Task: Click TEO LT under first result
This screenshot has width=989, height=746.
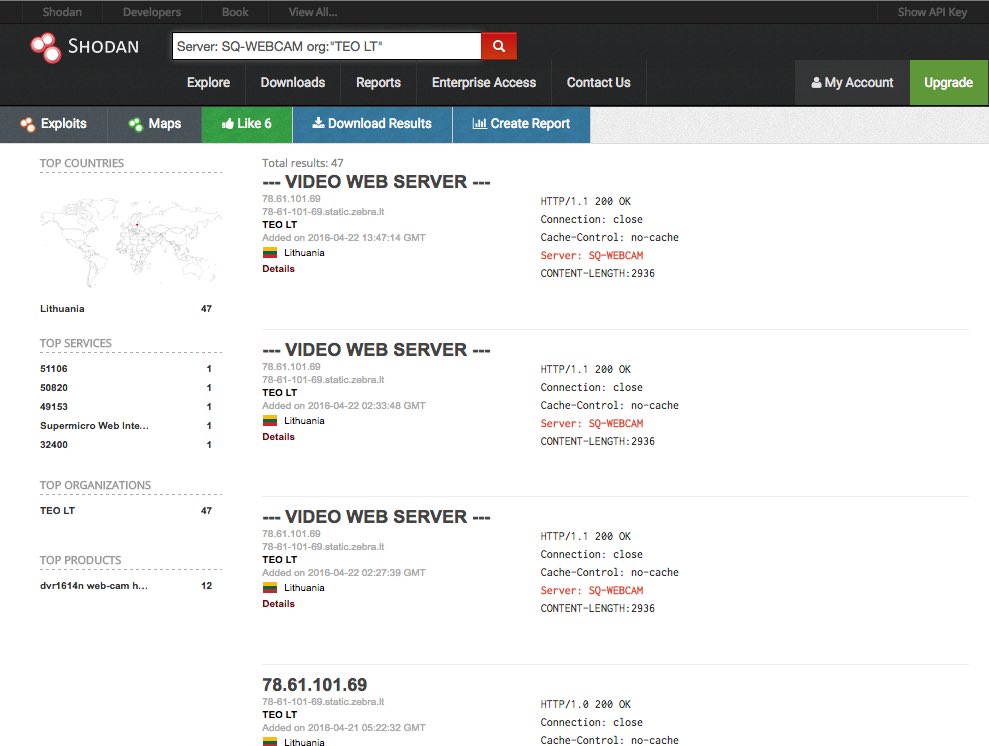Action: coord(279,224)
